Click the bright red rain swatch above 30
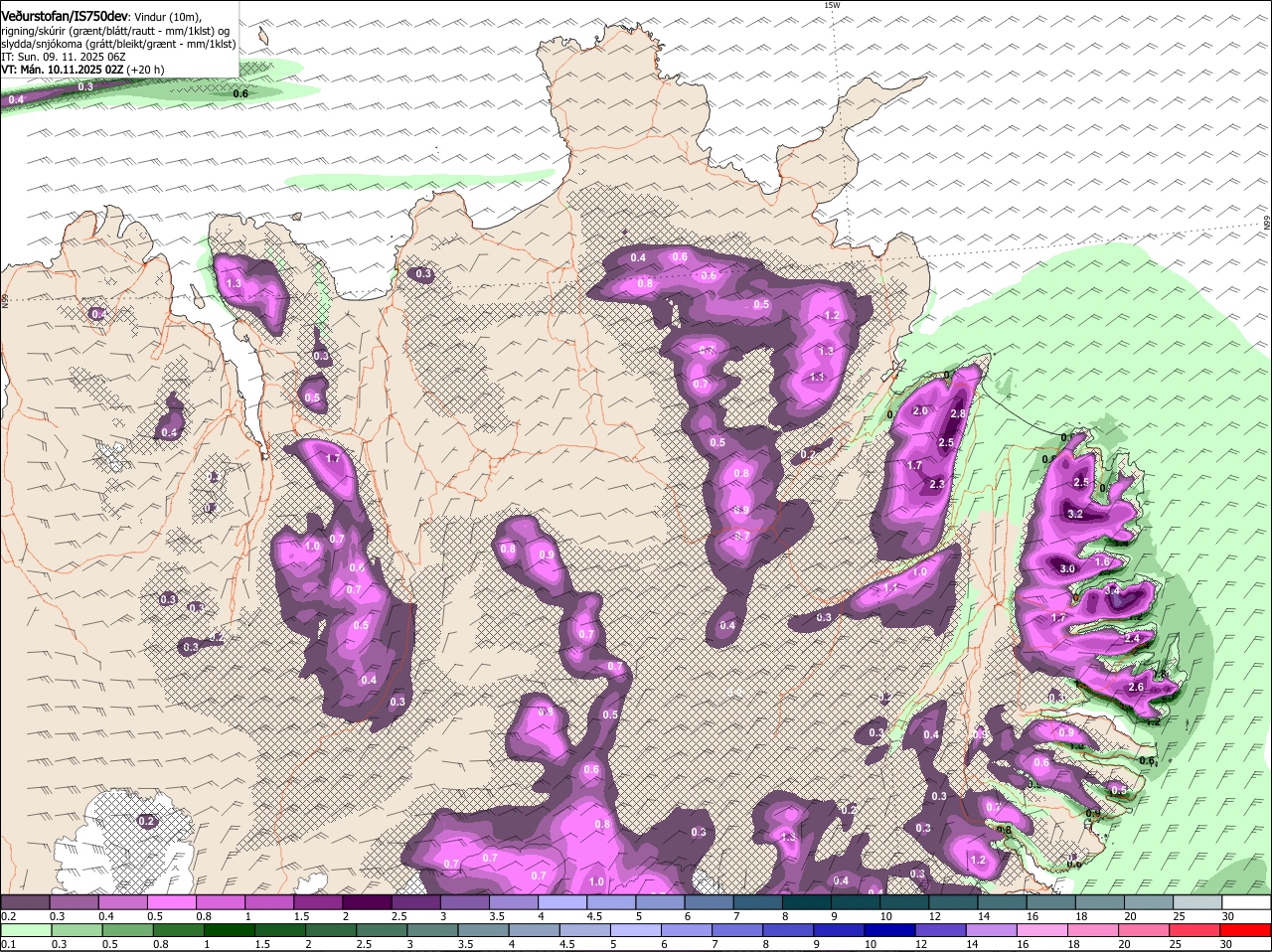This screenshot has height=952, width=1272. [1247, 930]
